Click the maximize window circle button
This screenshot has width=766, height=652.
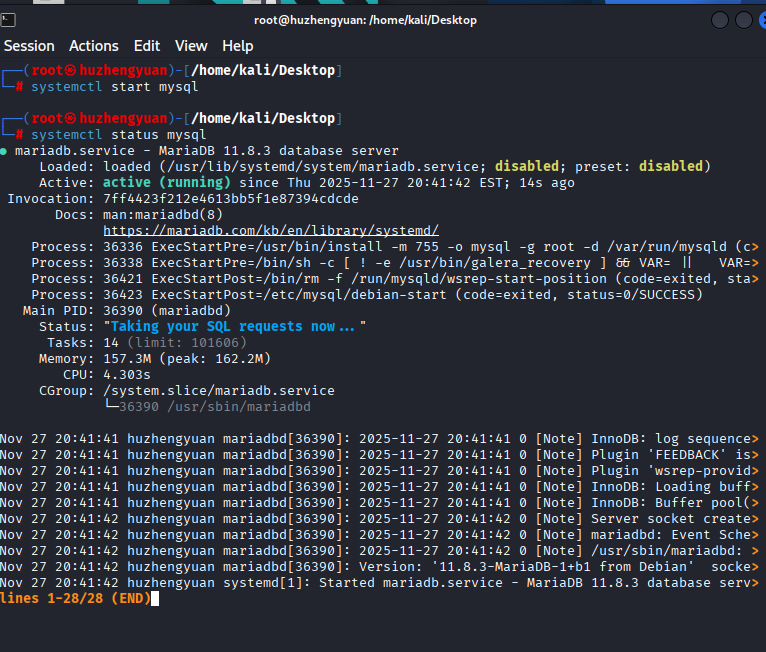pos(744,20)
